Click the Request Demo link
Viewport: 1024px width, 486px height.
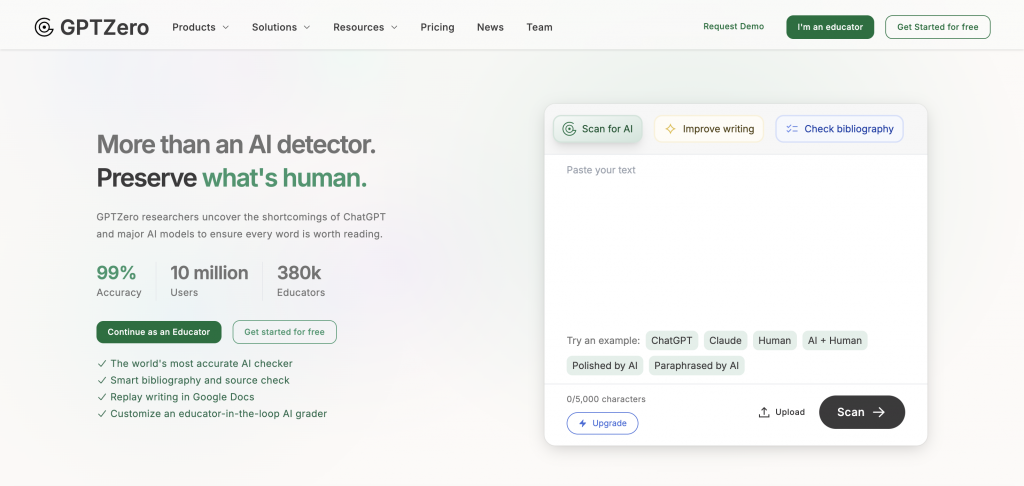click(x=733, y=27)
